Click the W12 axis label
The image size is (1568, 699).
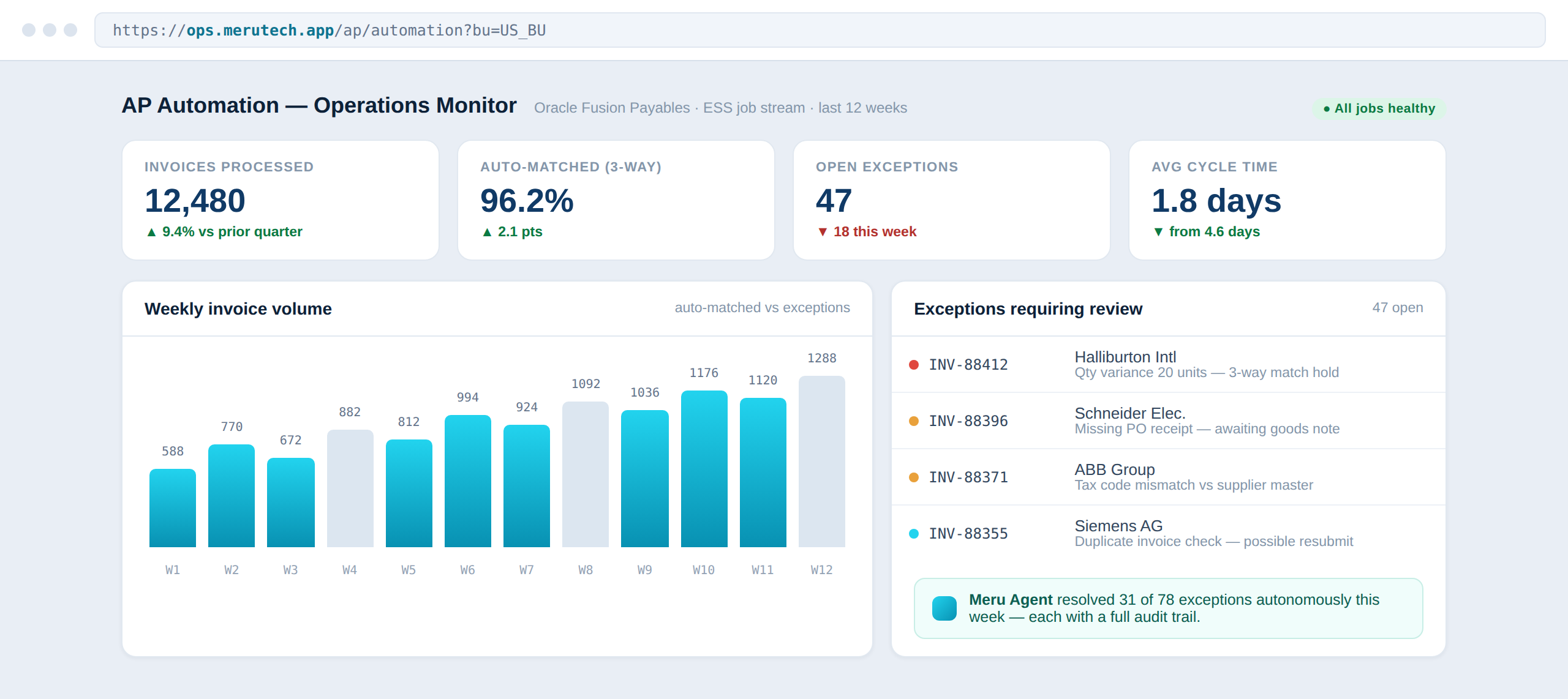coord(822,570)
